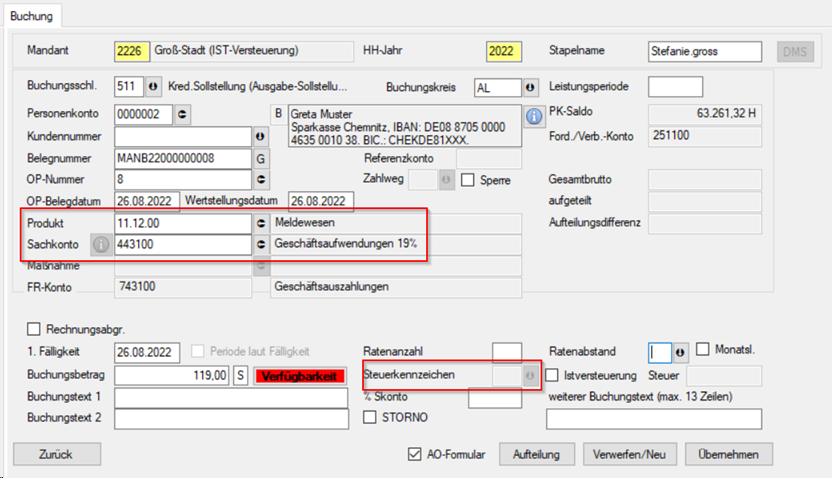Screen dimensions: 832x478
Task: Click the S button next to Buchungsbetrag
Action: coord(240,376)
